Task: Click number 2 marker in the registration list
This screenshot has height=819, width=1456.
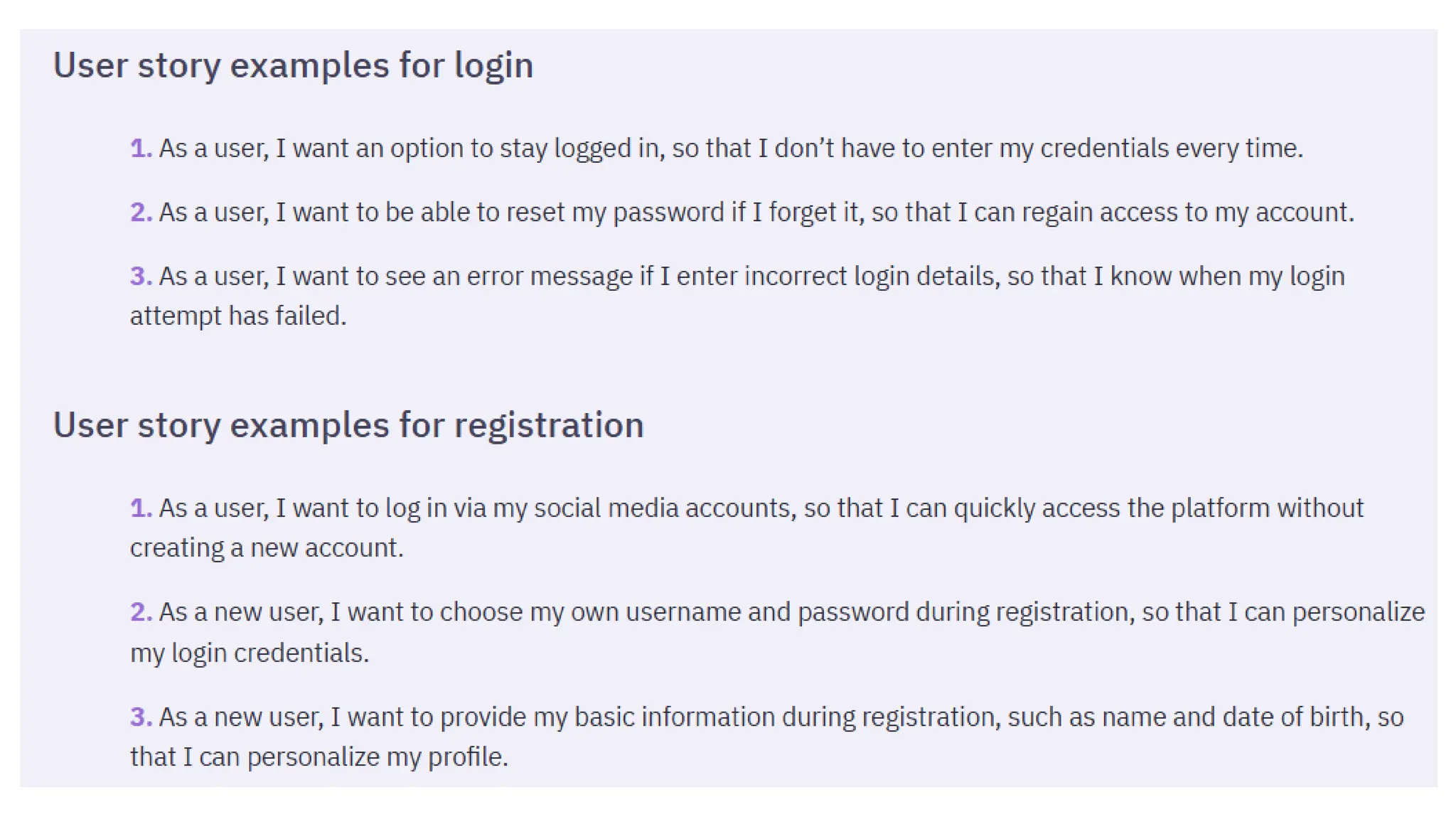Action: 141,612
